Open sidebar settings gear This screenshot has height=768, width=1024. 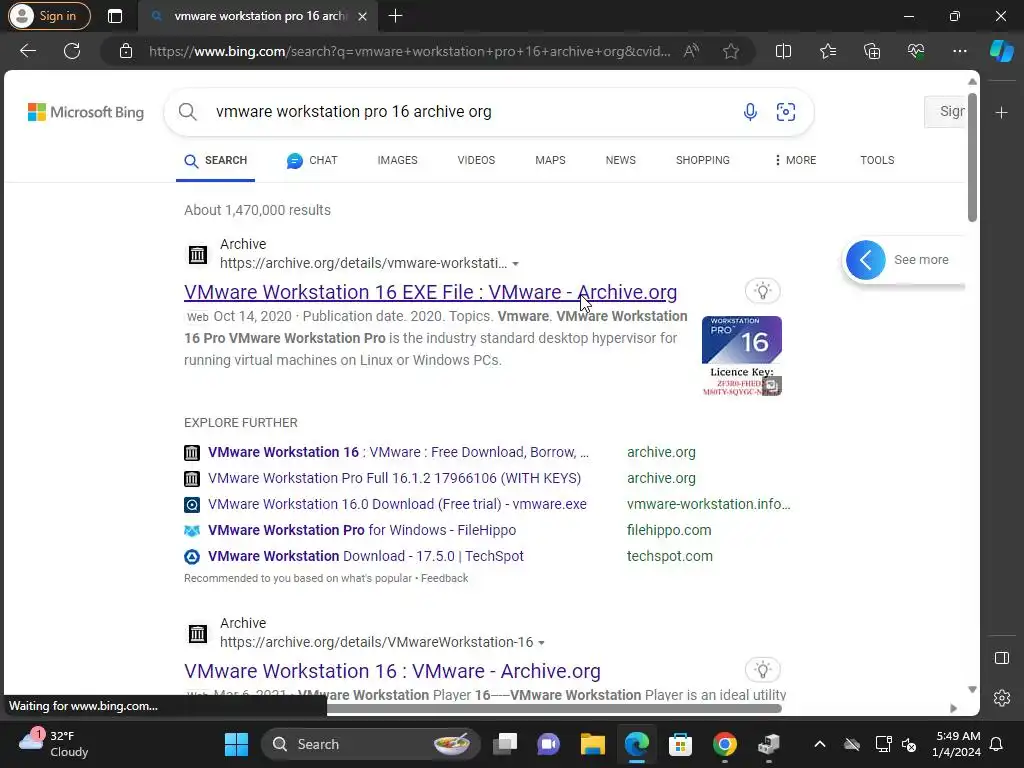pyautogui.click(x=1002, y=698)
